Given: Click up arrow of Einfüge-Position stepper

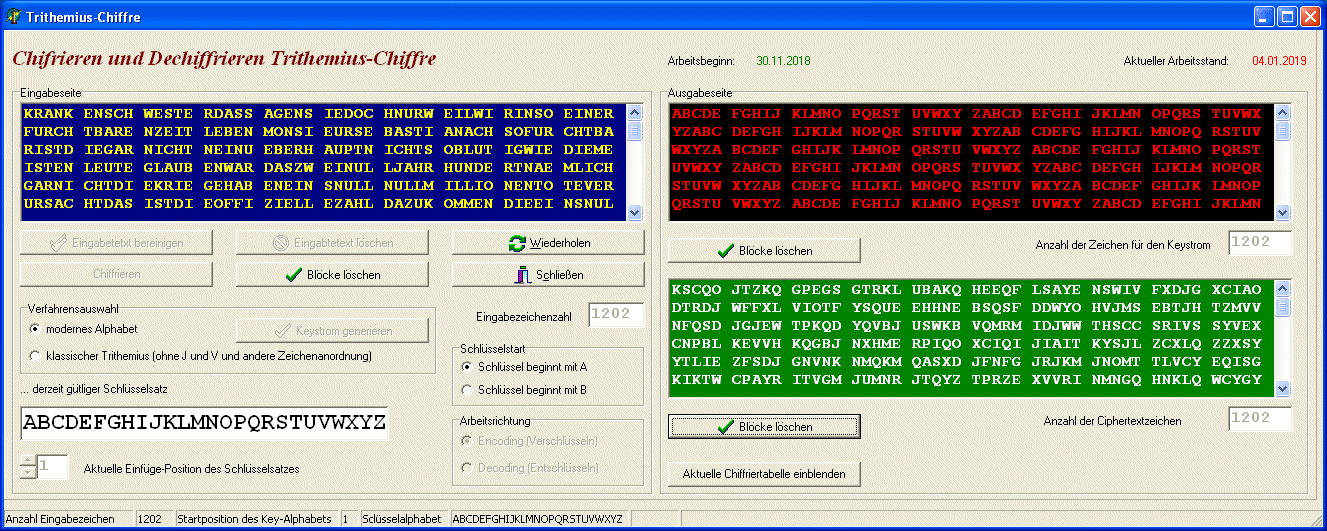Looking at the screenshot, I should tap(28, 460).
